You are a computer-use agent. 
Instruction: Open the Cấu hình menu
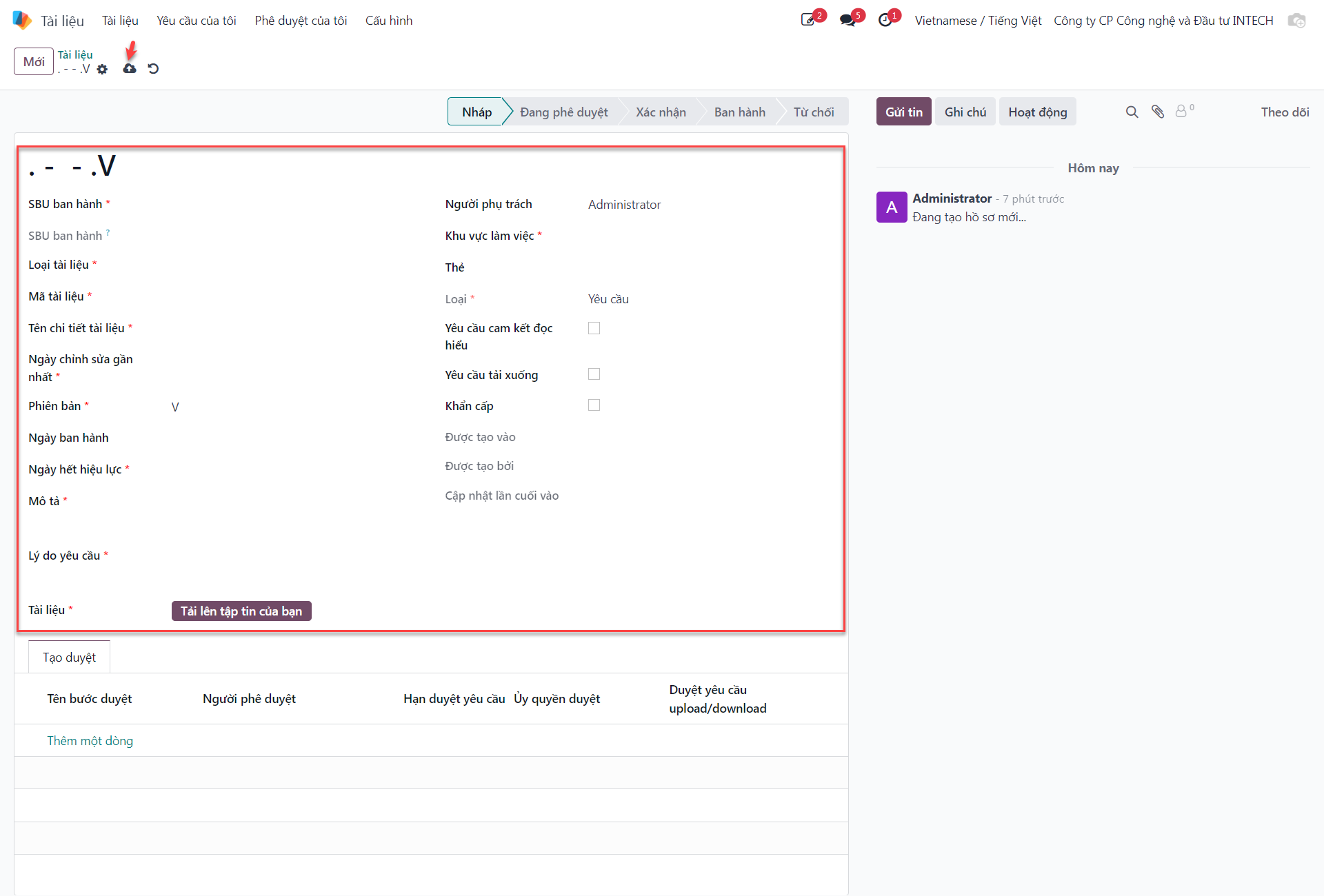[389, 21]
